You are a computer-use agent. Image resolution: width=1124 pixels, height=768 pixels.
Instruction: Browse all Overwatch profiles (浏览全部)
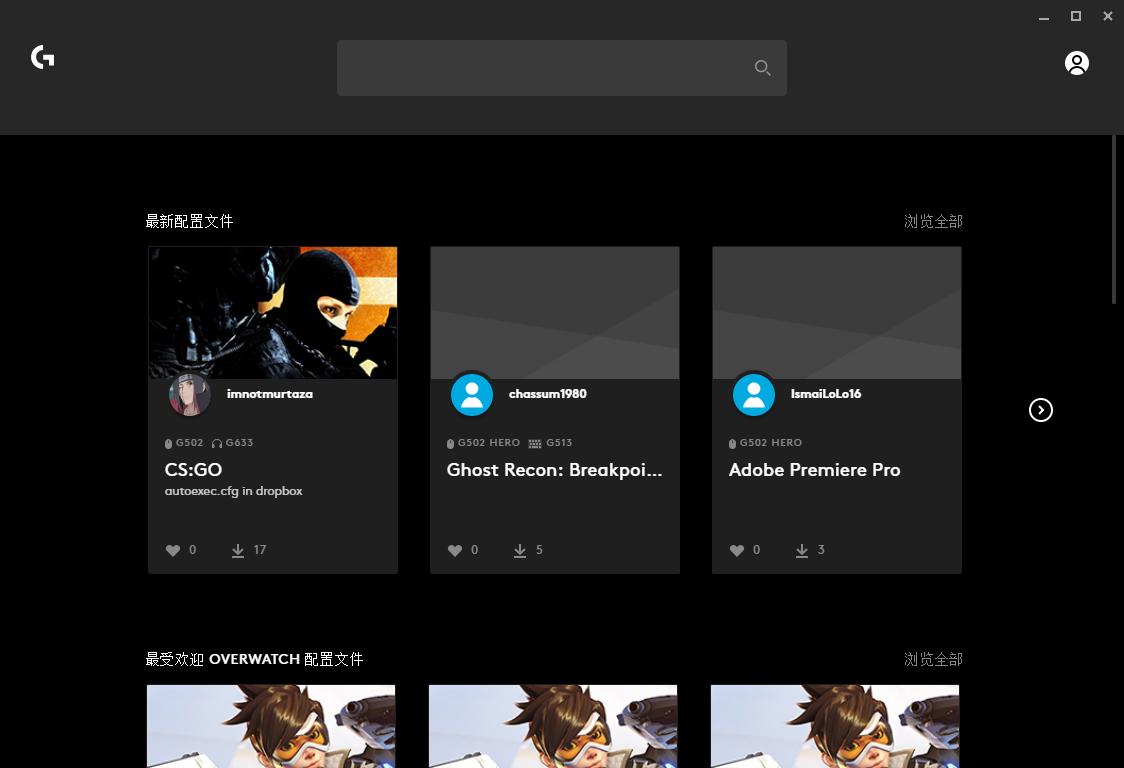click(933, 660)
